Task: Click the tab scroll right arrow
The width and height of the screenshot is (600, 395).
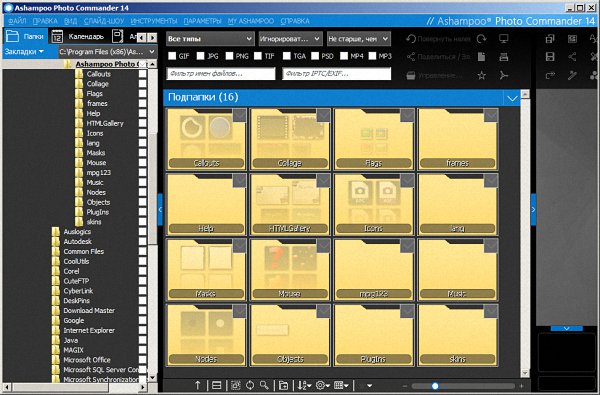Action: 152,38
